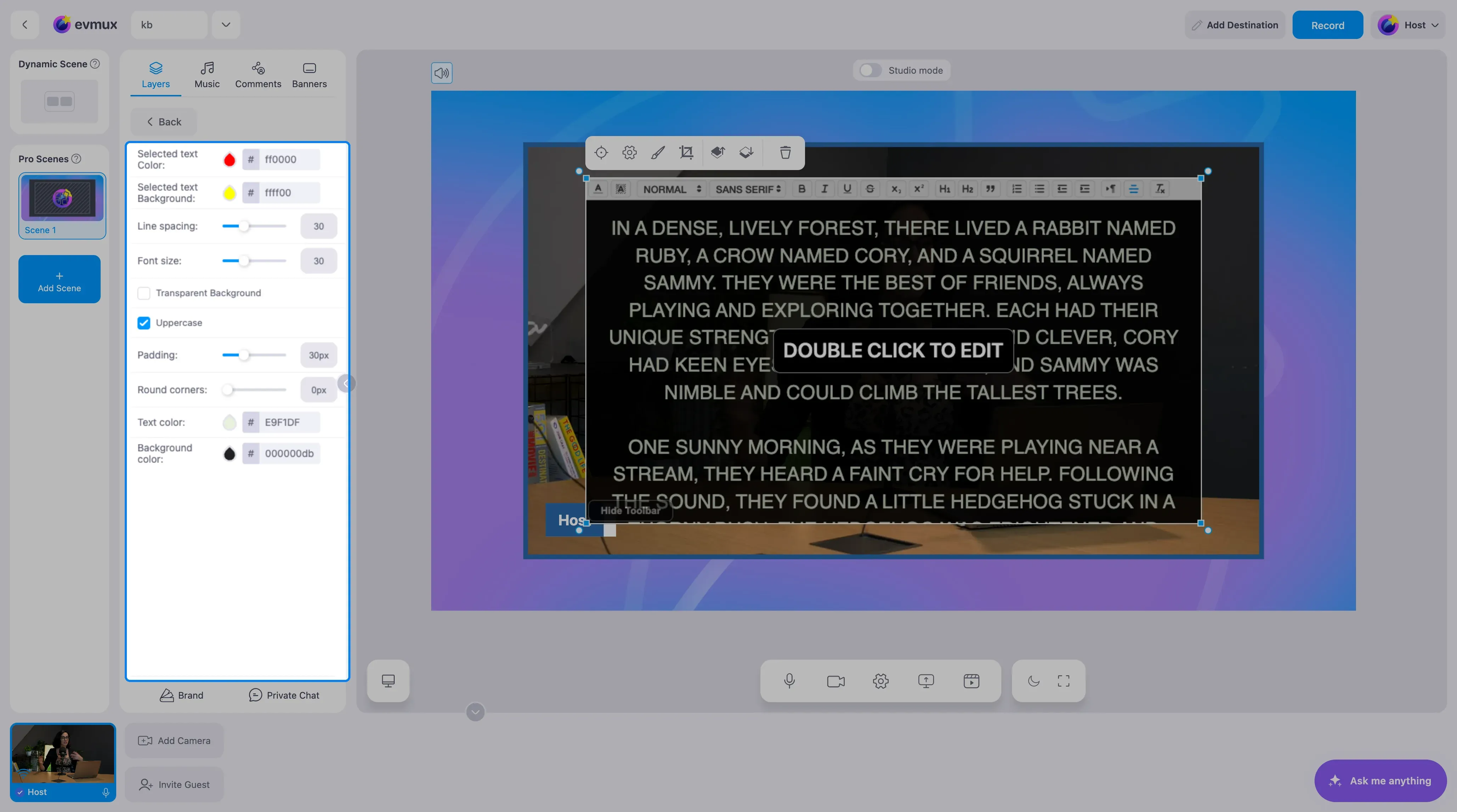The width and height of the screenshot is (1457, 812).
Task: Apply the H1 heading format
Action: (945, 189)
